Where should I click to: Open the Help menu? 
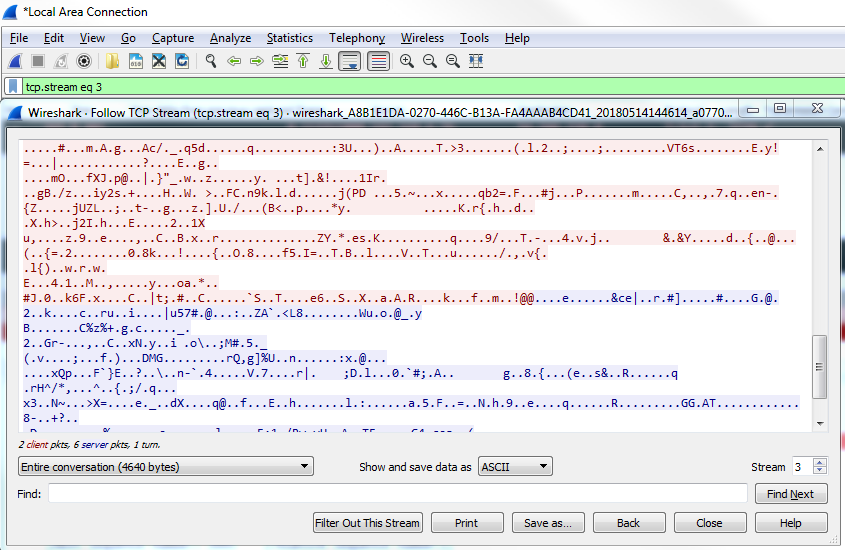[517, 38]
